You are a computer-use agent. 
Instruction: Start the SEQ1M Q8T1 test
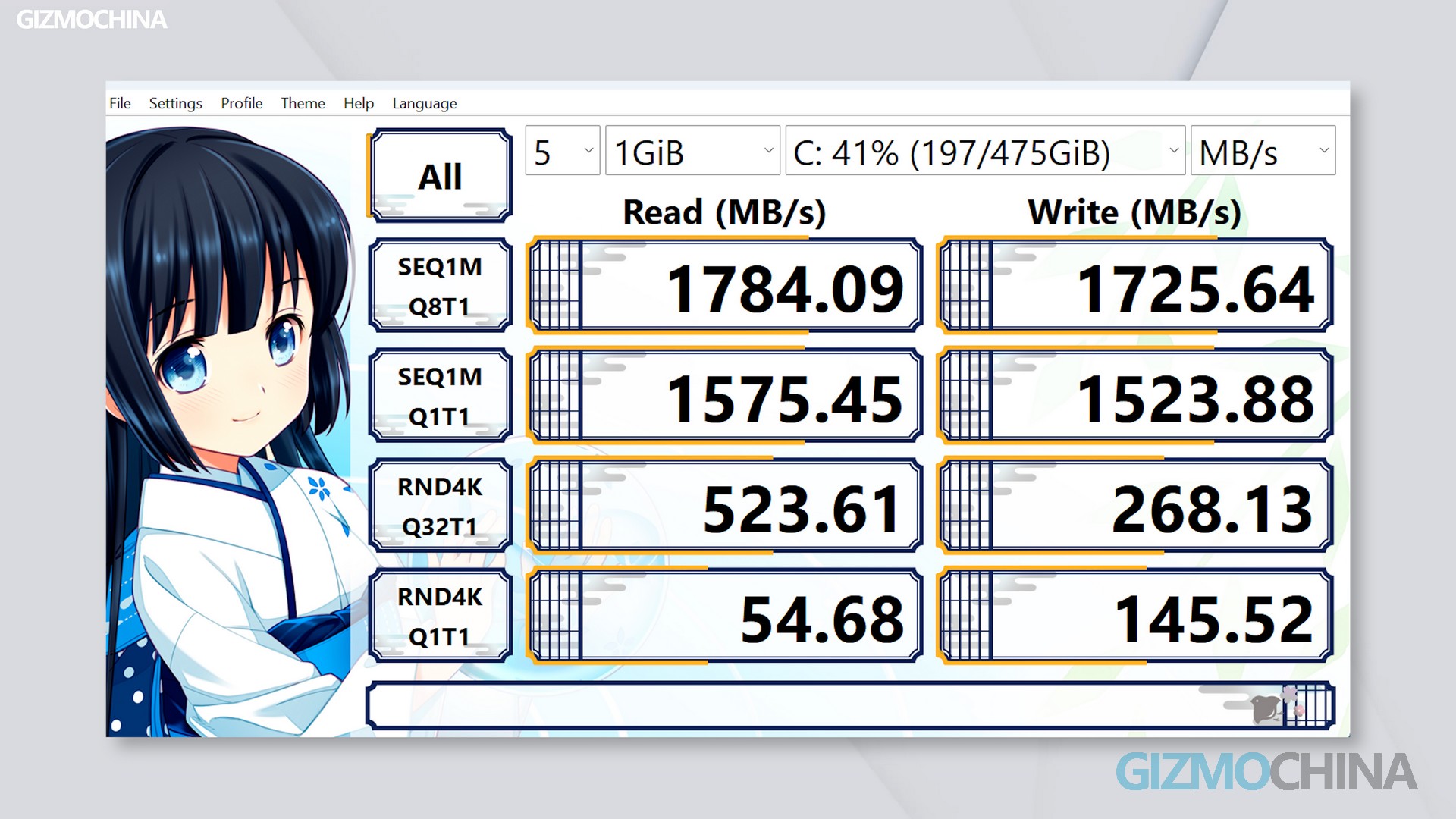click(x=440, y=286)
